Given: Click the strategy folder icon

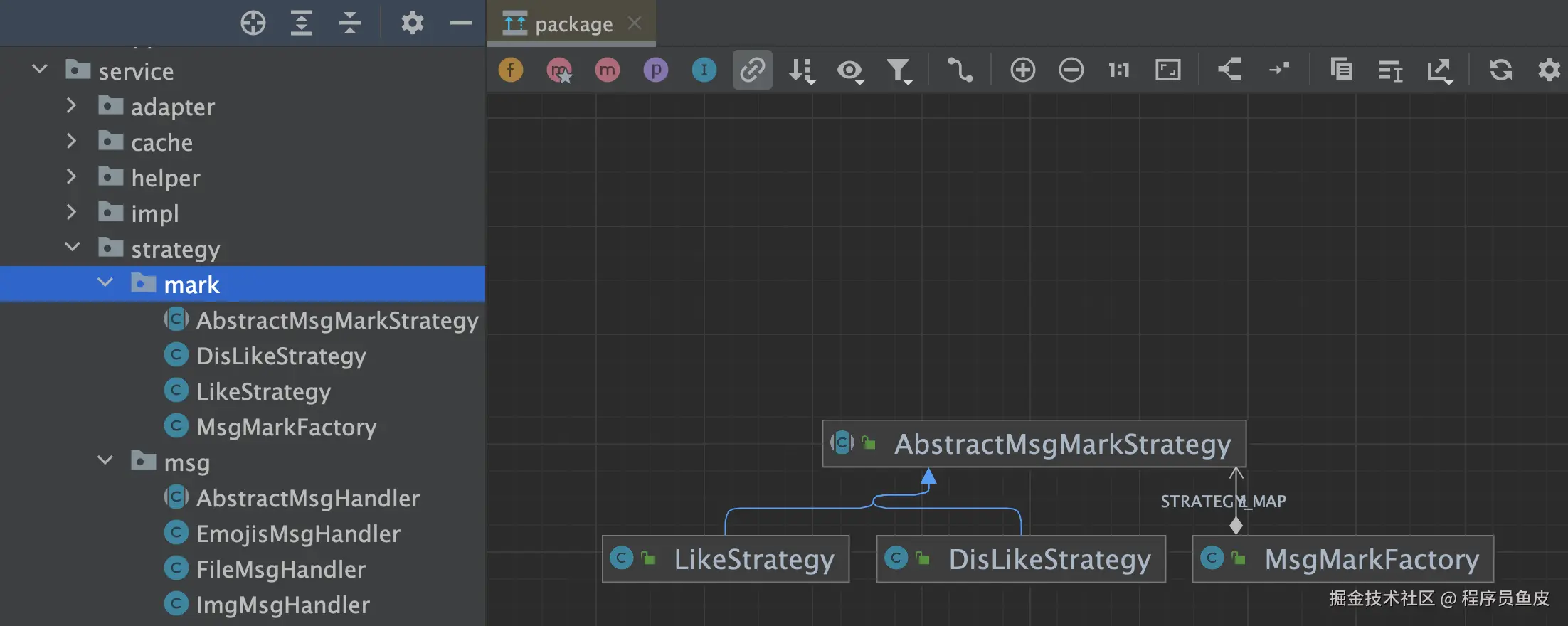Looking at the screenshot, I should [x=110, y=247].
